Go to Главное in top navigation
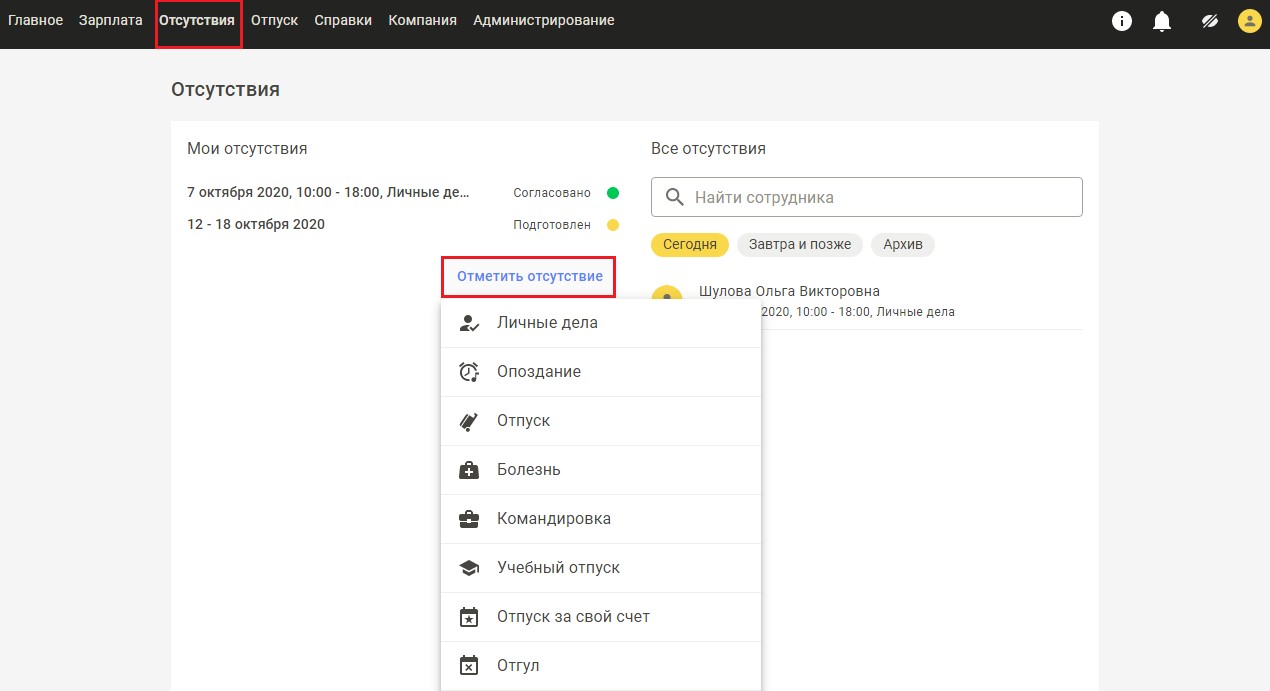The height and width of the screenshot is (691, 1270). (x=35, y=20)
